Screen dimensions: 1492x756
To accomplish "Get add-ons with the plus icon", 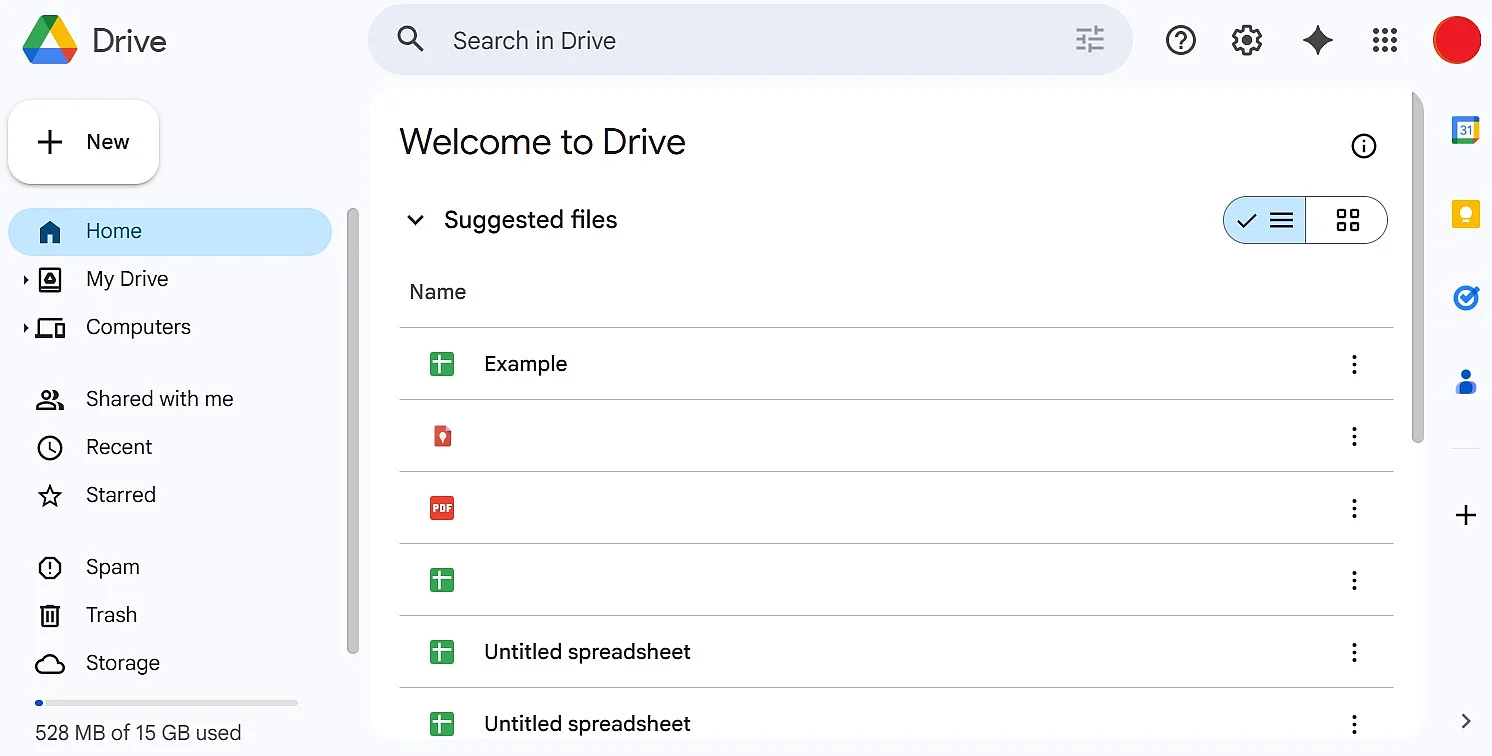I will pos(1465,516).
